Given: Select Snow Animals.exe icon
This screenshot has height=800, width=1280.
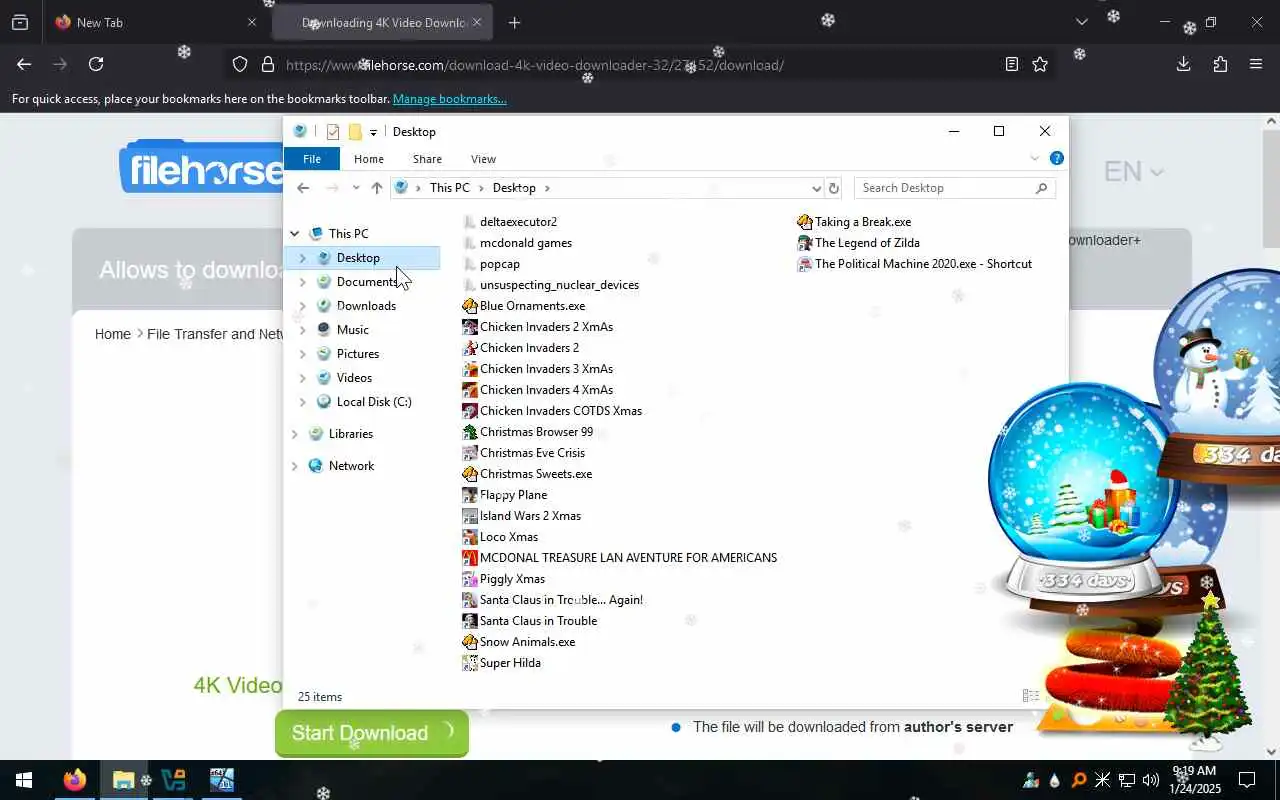Looking at the screenshot, I should point(470,642).
